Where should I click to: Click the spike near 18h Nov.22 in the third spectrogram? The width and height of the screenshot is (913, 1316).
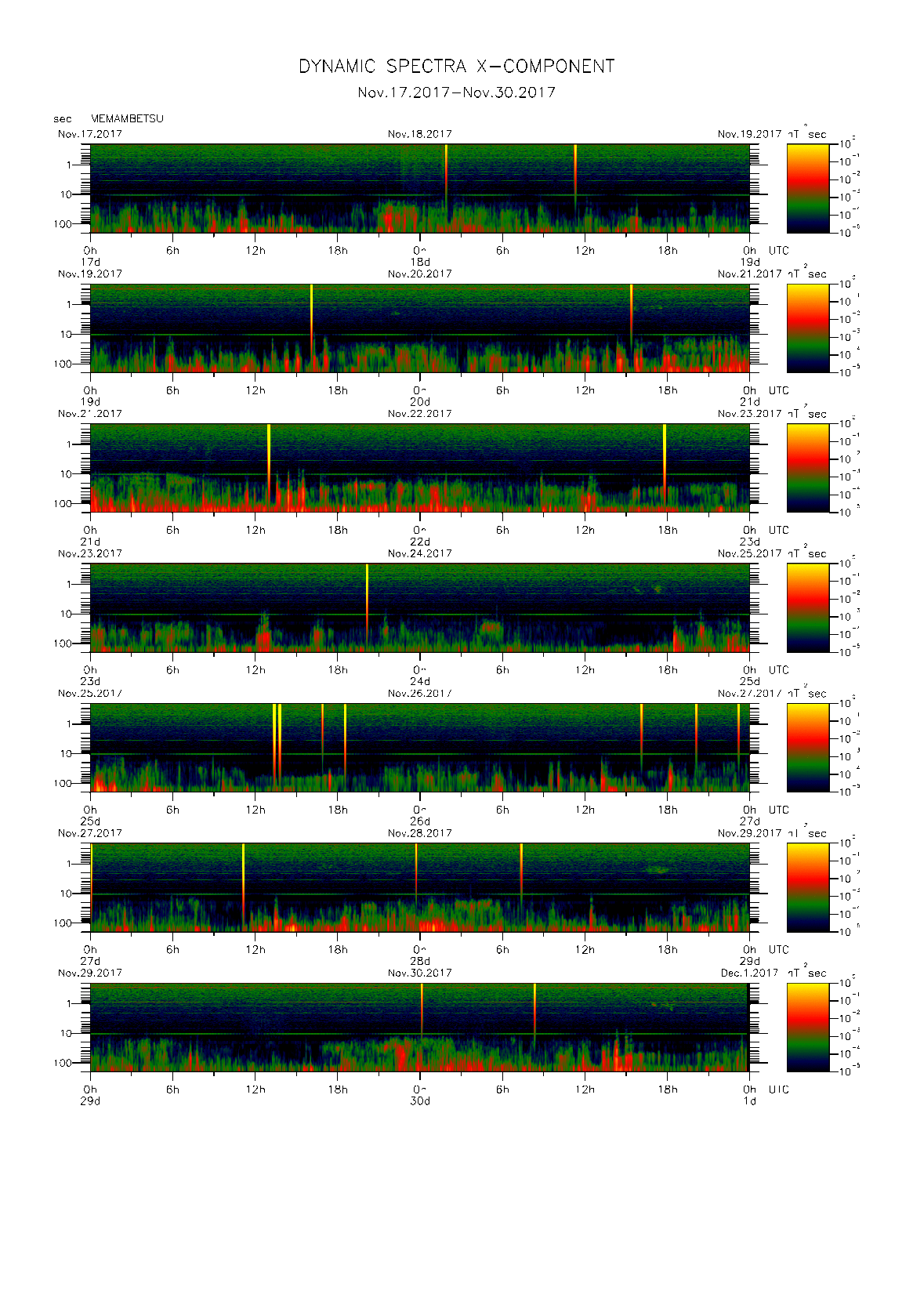point(665,462)
